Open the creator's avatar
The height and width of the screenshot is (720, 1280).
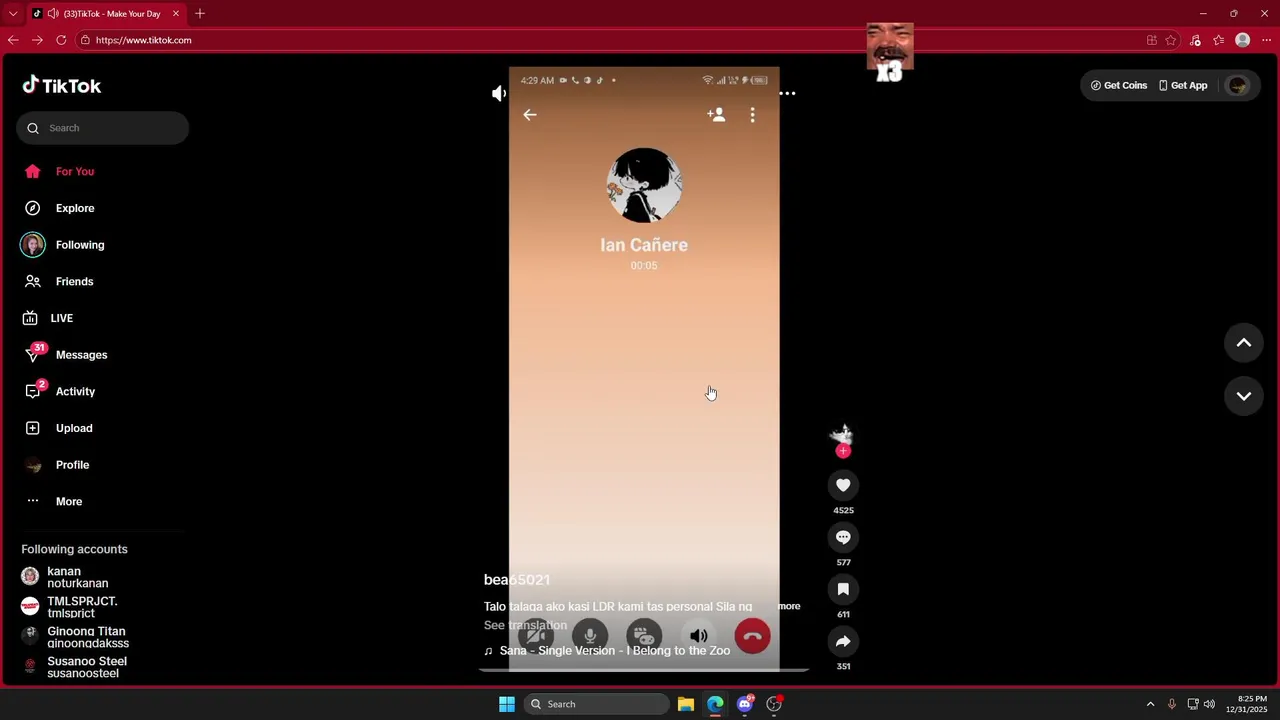pyautogui.click(x=842, y=434)
